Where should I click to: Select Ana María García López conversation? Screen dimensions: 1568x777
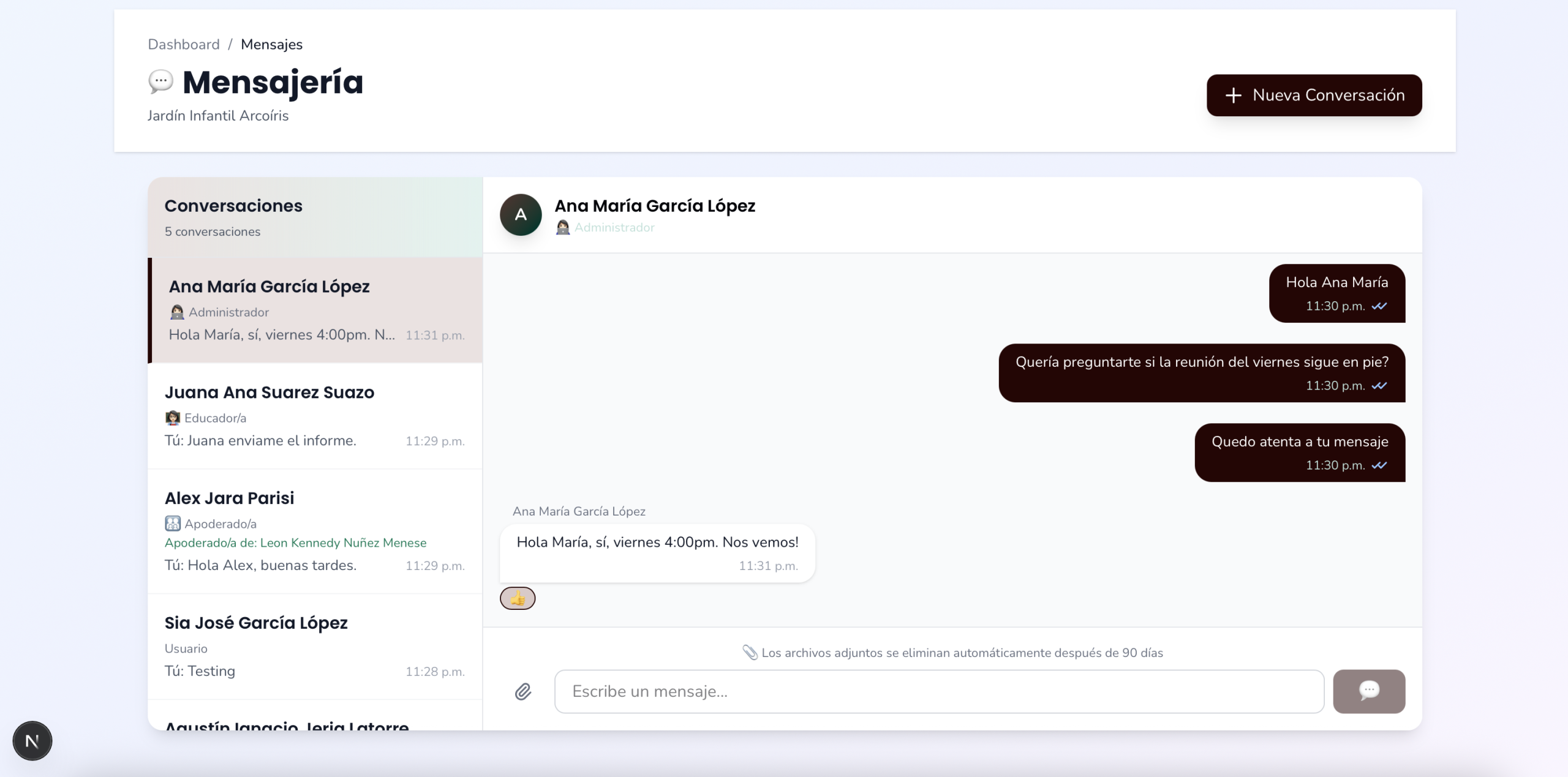coord(315,310)
